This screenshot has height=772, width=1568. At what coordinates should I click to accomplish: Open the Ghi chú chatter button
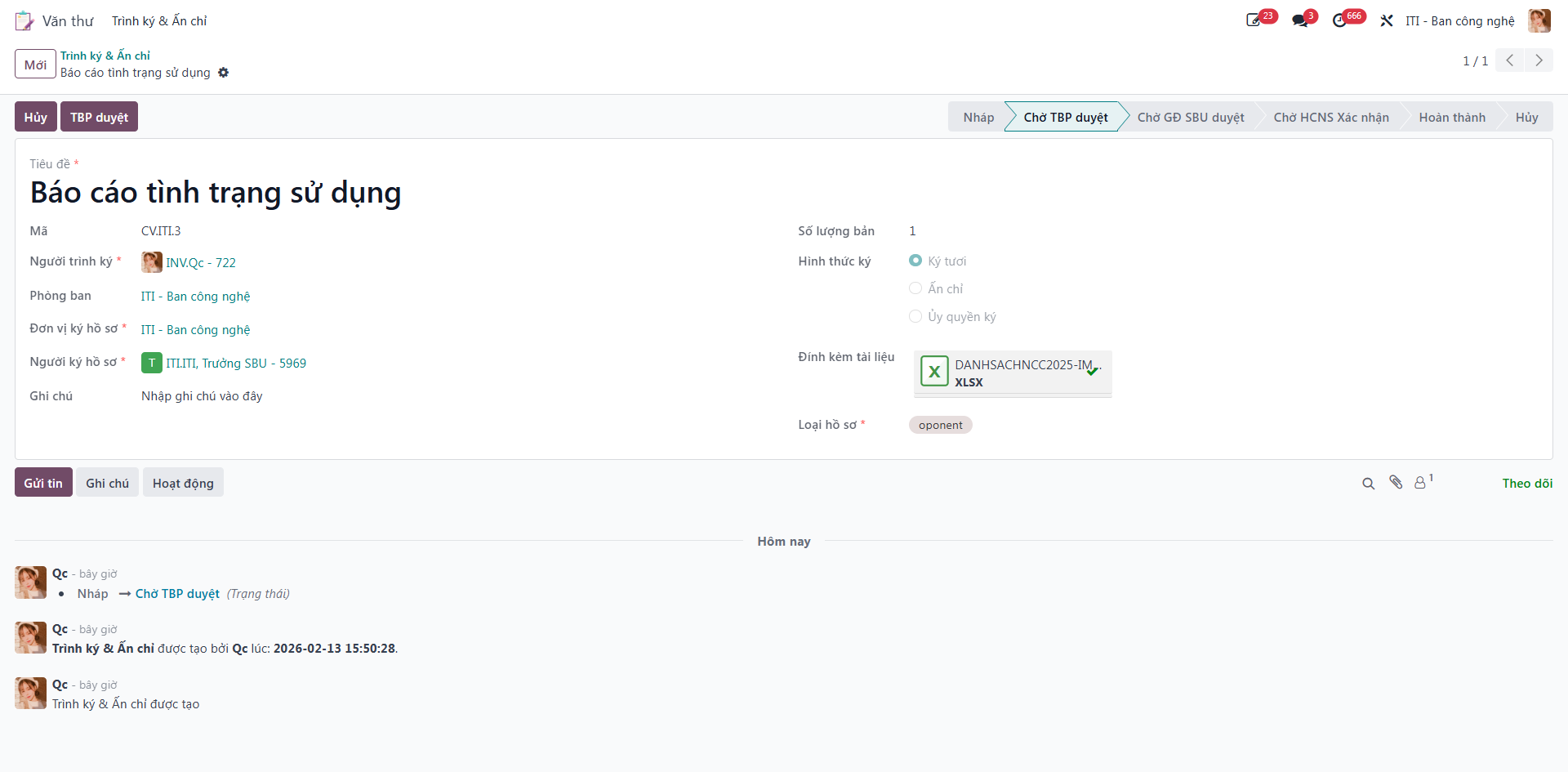108,483
